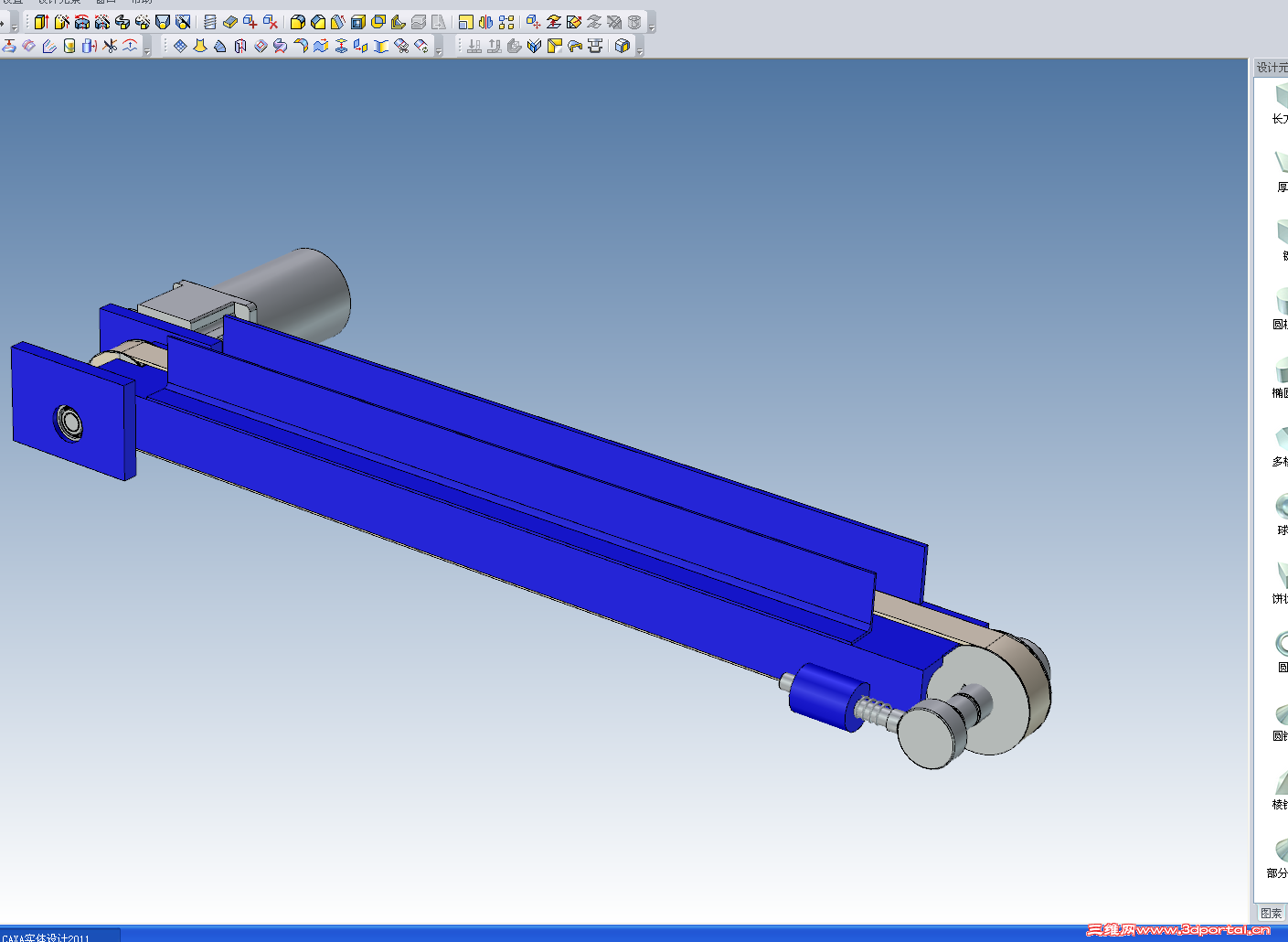Click the remove body red X icon
1288x942 pixels.
[x=270, y=22]
